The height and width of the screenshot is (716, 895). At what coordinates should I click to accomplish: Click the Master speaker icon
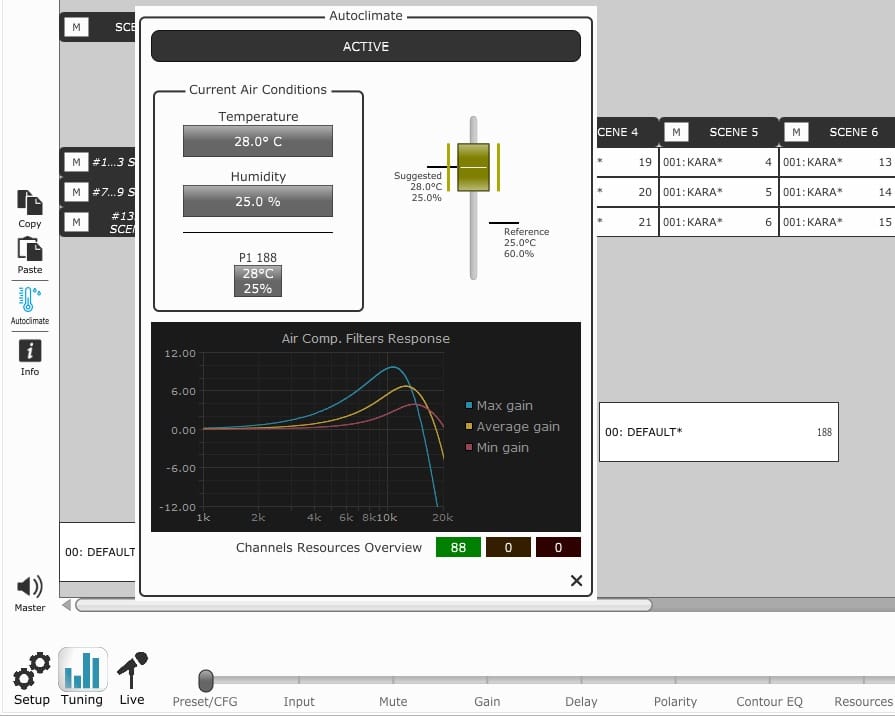30,587
